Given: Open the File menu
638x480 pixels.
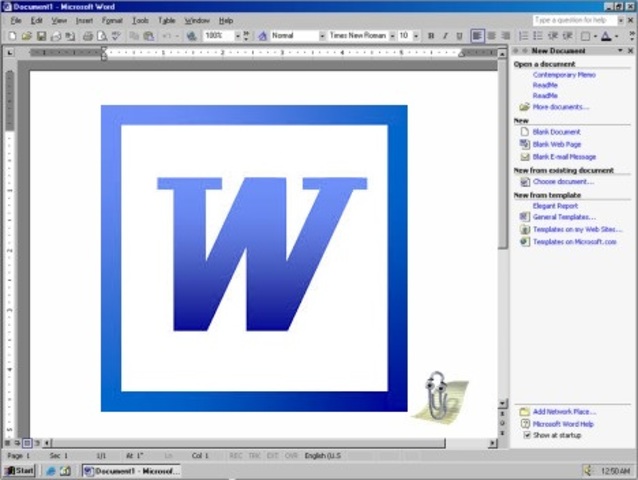Looking at the screenshot, I should pos(16,20).
